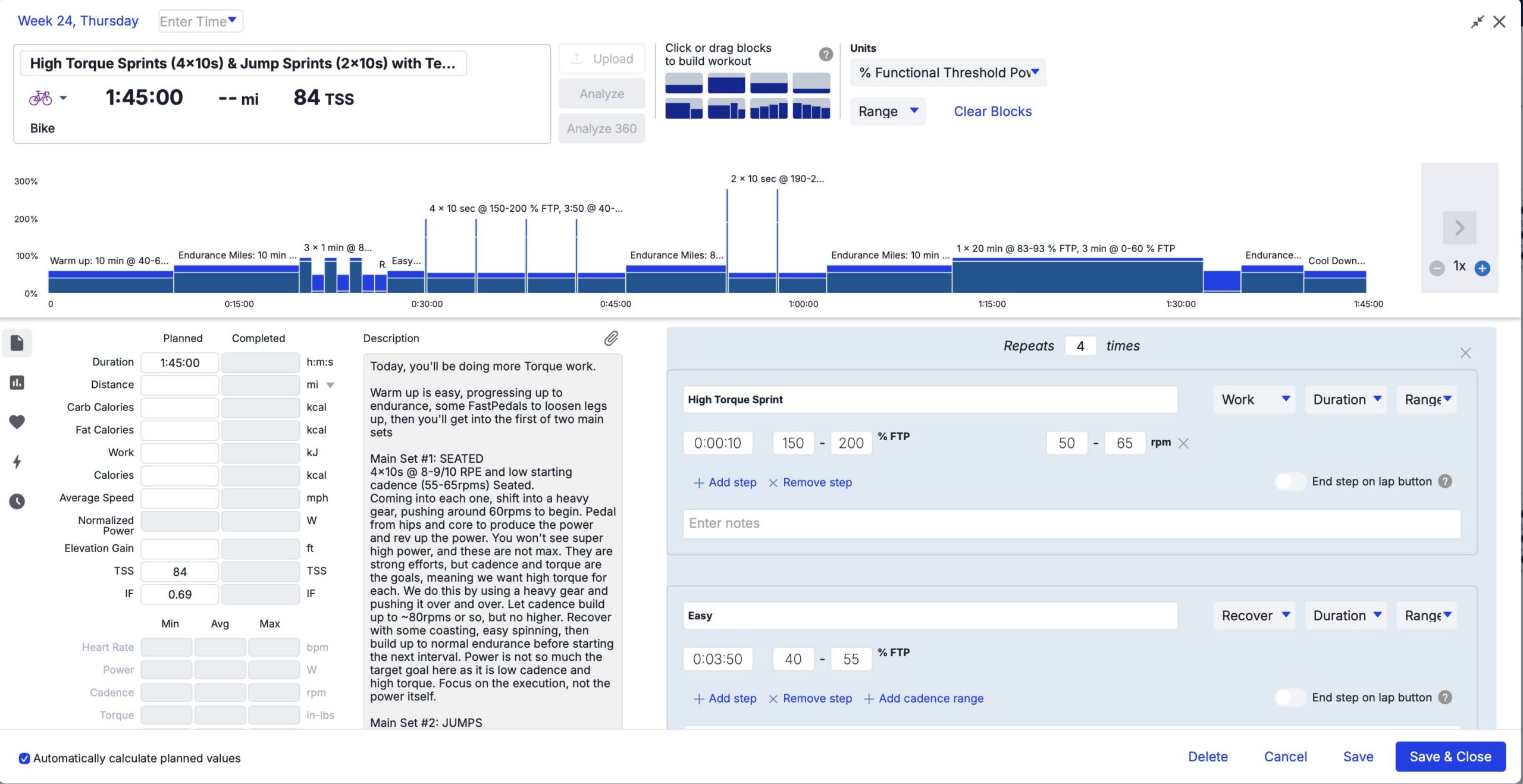The image size is (1523, 784).
Task: Open the summary document sidebar tab
Action: (17, 343)
